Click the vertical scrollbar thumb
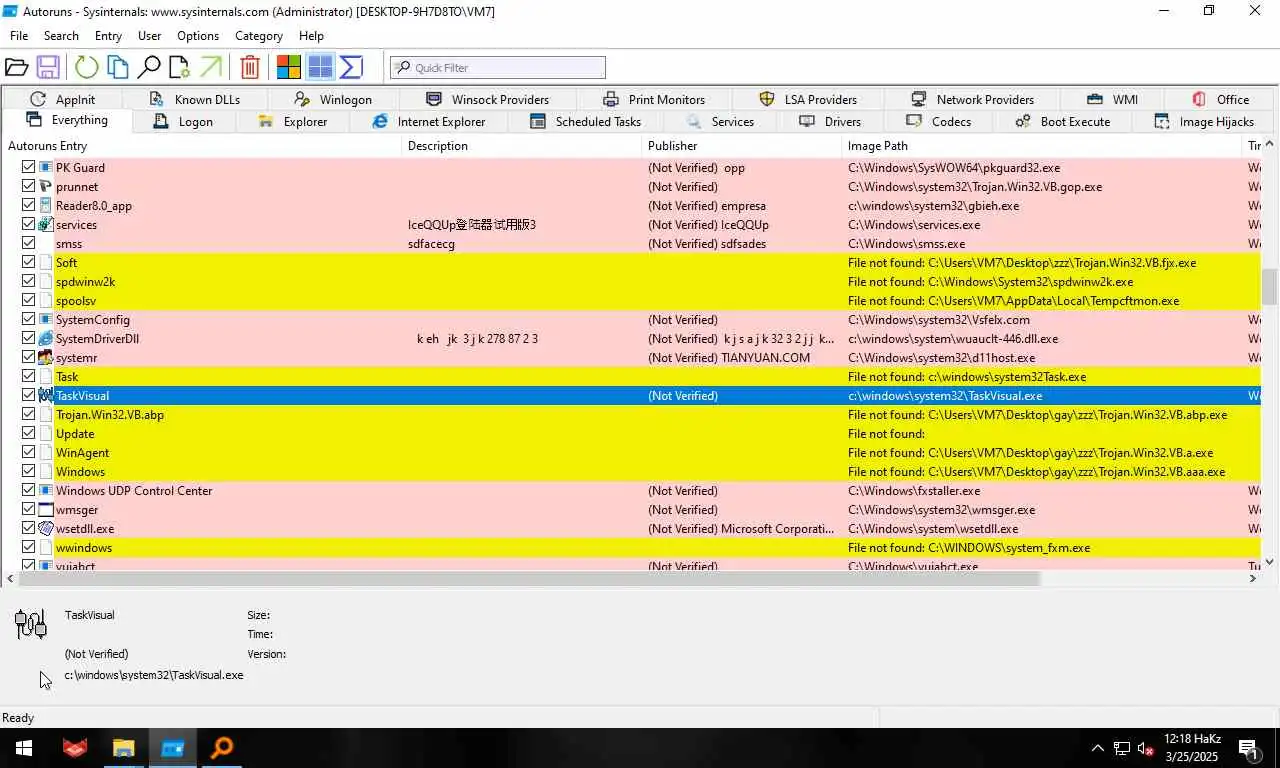Viewport: 1280px width, 768px height. point(1270,287)
